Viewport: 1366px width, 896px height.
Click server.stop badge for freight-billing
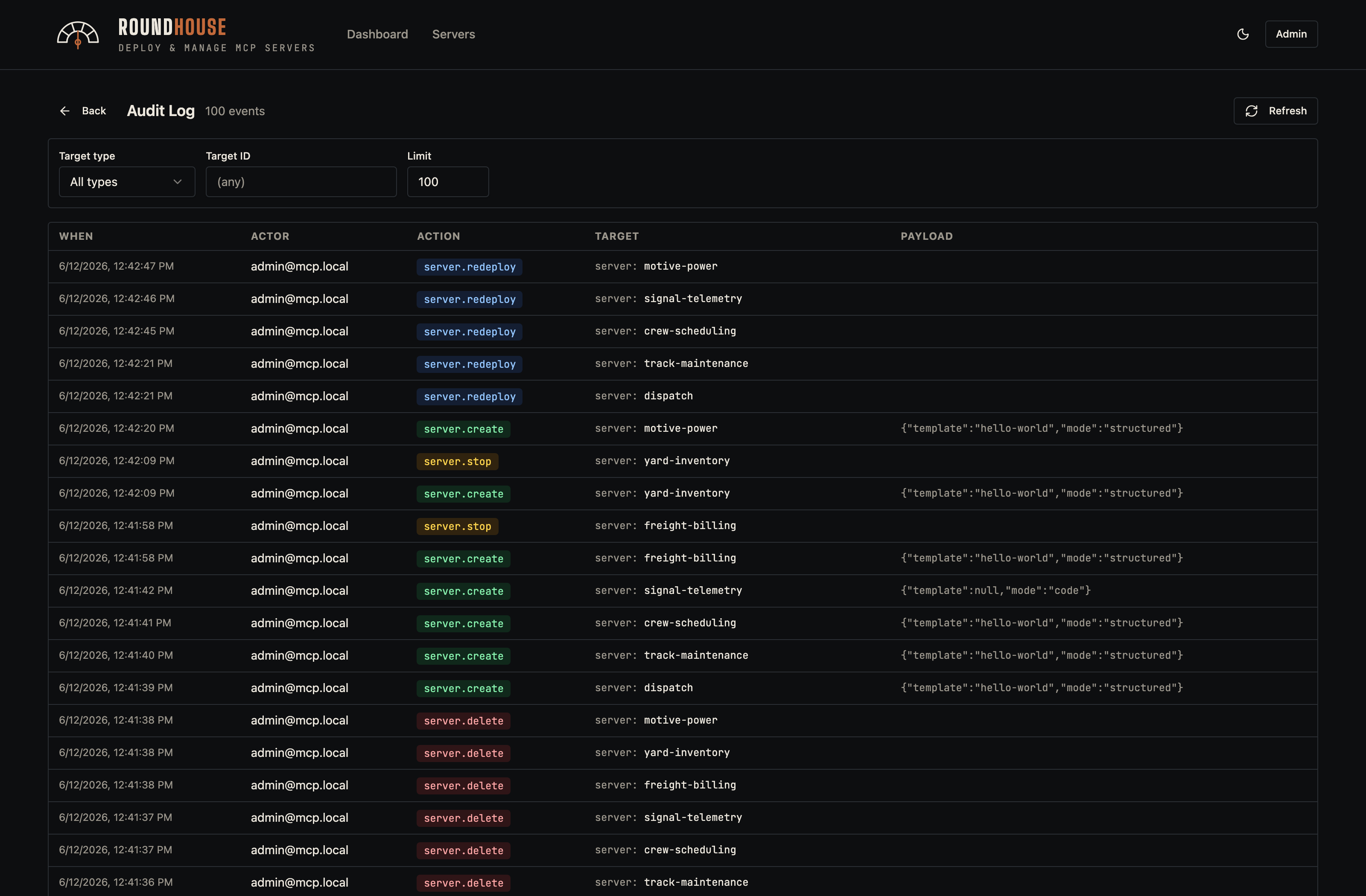[x=458, y=526]
